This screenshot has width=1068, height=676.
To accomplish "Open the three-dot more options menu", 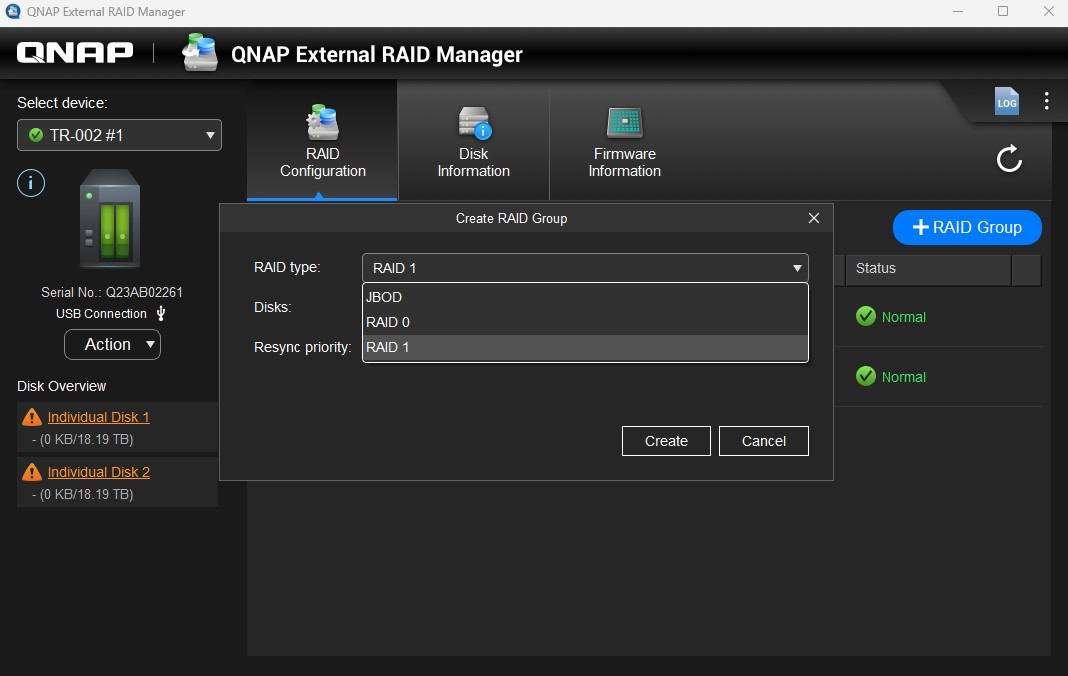I will 1046,101.
